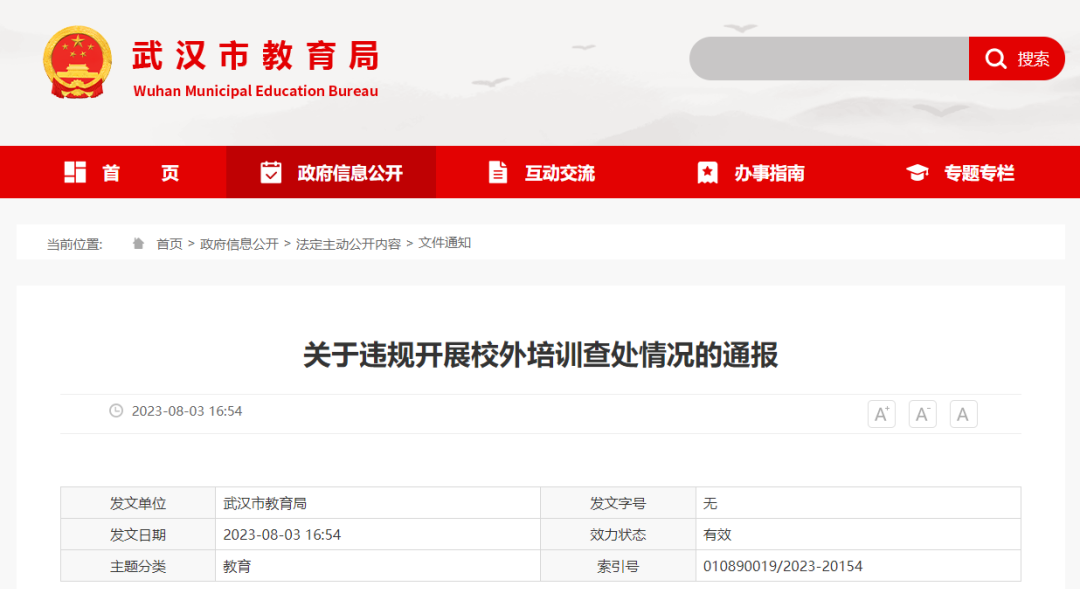Open the 办事指南 navigation tab
Viewport: 1080px width, 589px height.
point(750,172)
